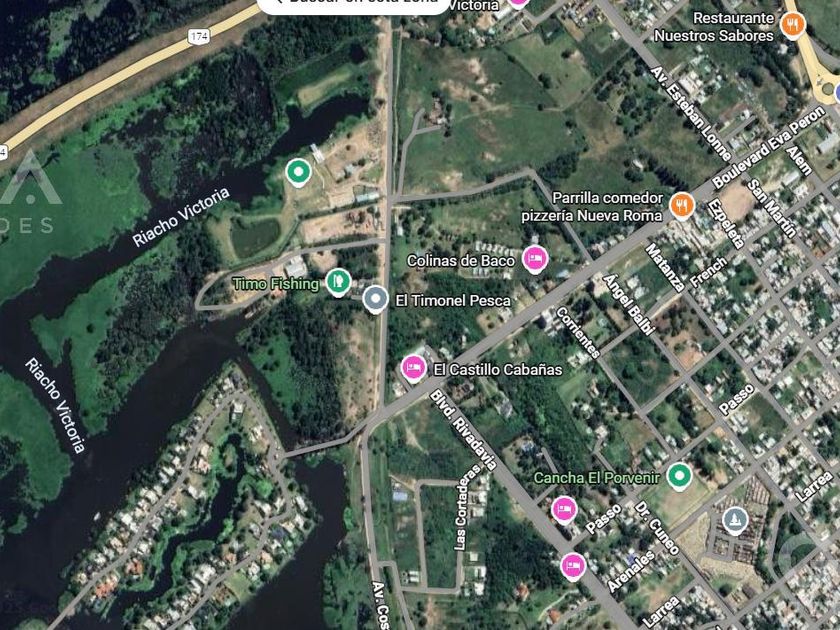Click the Colinas de Baco label text

tap(461, 261)
